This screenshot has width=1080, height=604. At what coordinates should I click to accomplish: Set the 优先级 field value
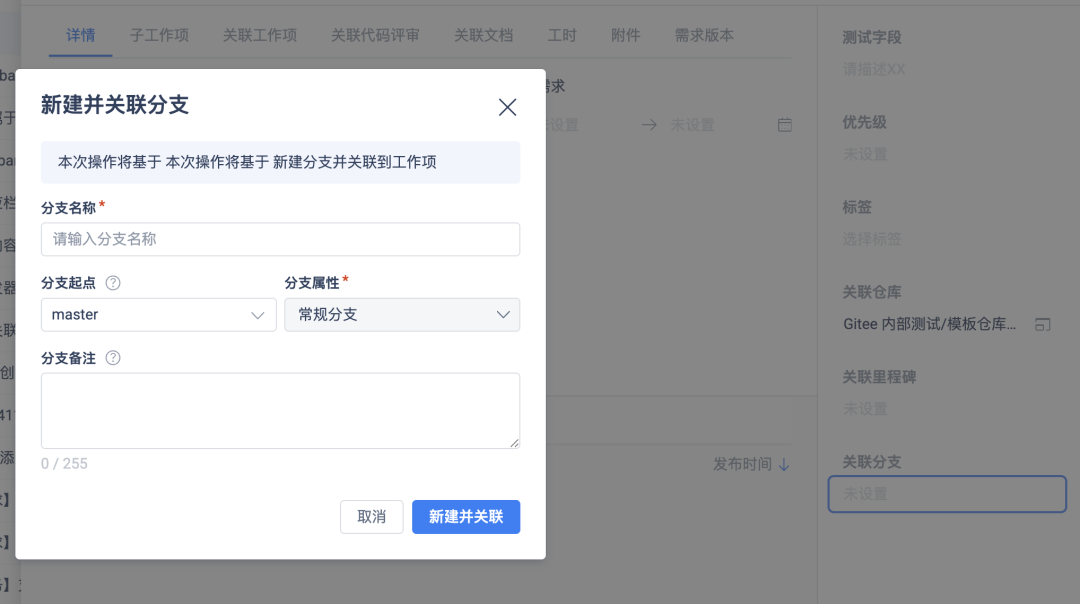coord(866,154)
